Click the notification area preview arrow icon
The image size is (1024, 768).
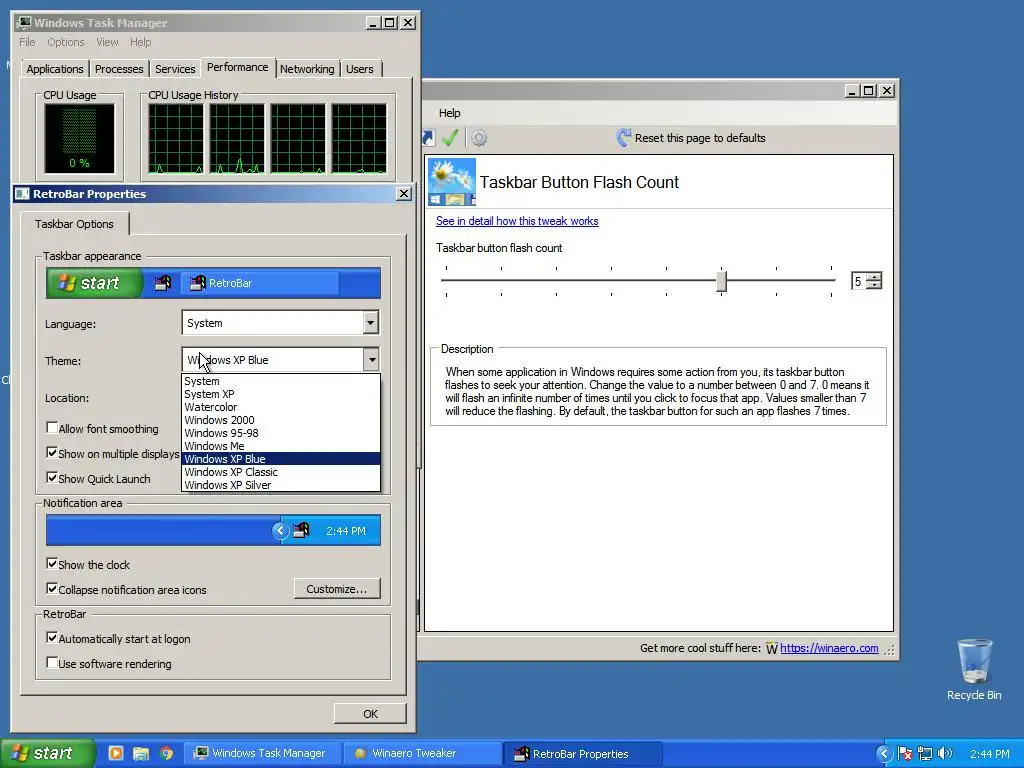pyautogui.click(x=280, y=530)
